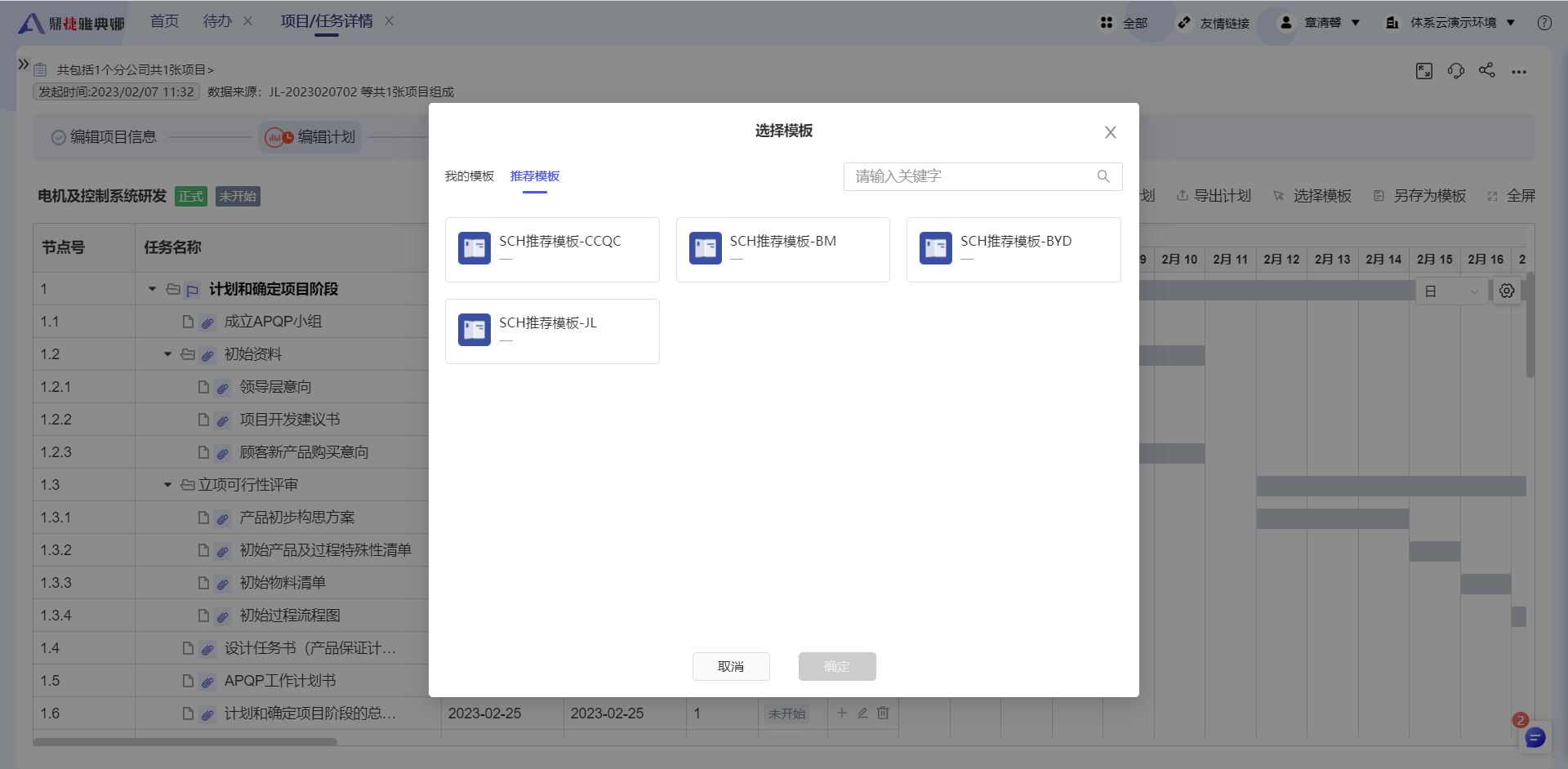Image resolution: width=1568 pixels, height=769 pixels.
Task: Click the flag icon on 计划和确定项目阶段
Action: click(x=193, y=290)
